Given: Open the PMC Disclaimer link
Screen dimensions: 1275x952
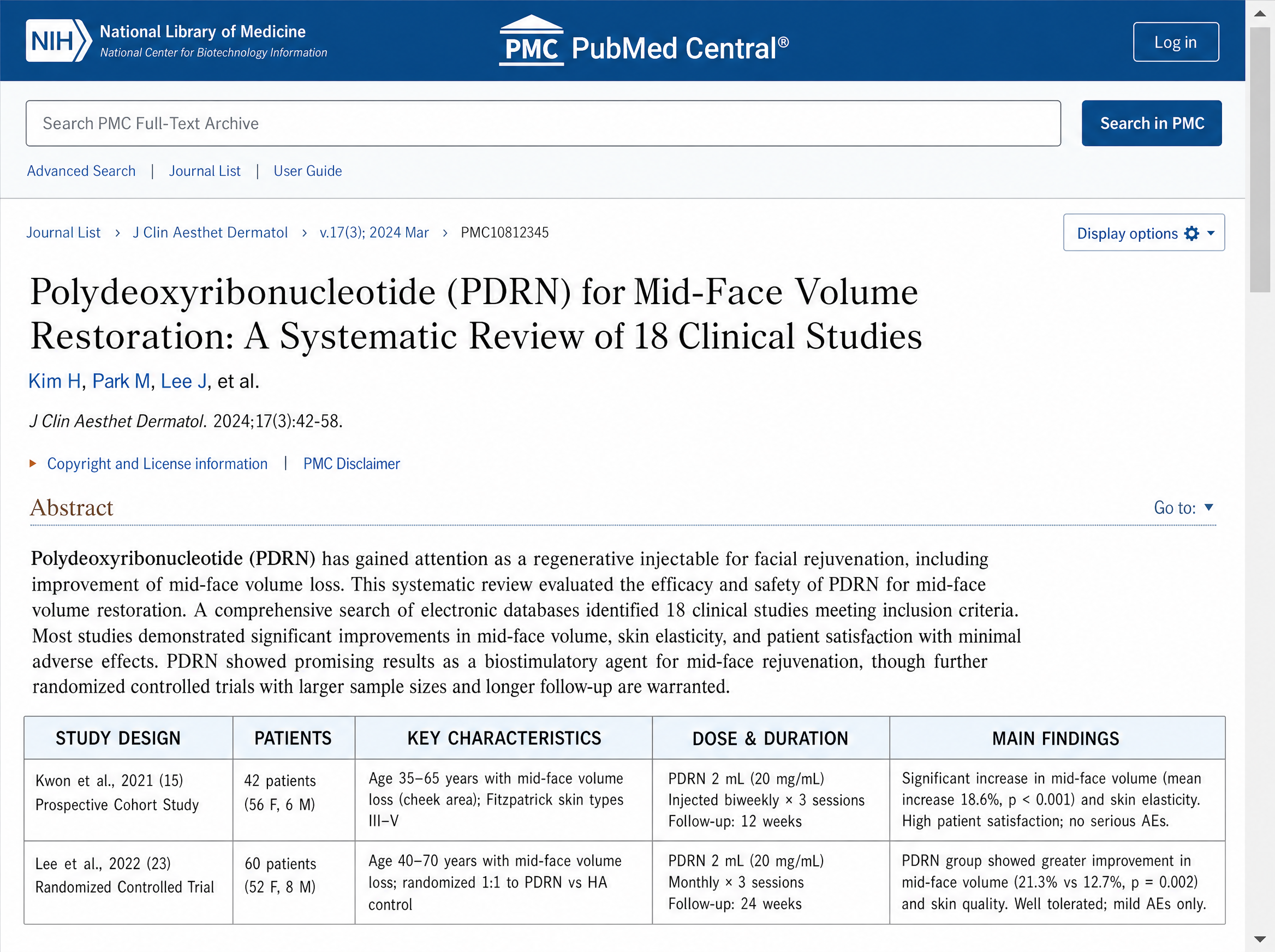Looking at the screenshot, I should (351, 464).
